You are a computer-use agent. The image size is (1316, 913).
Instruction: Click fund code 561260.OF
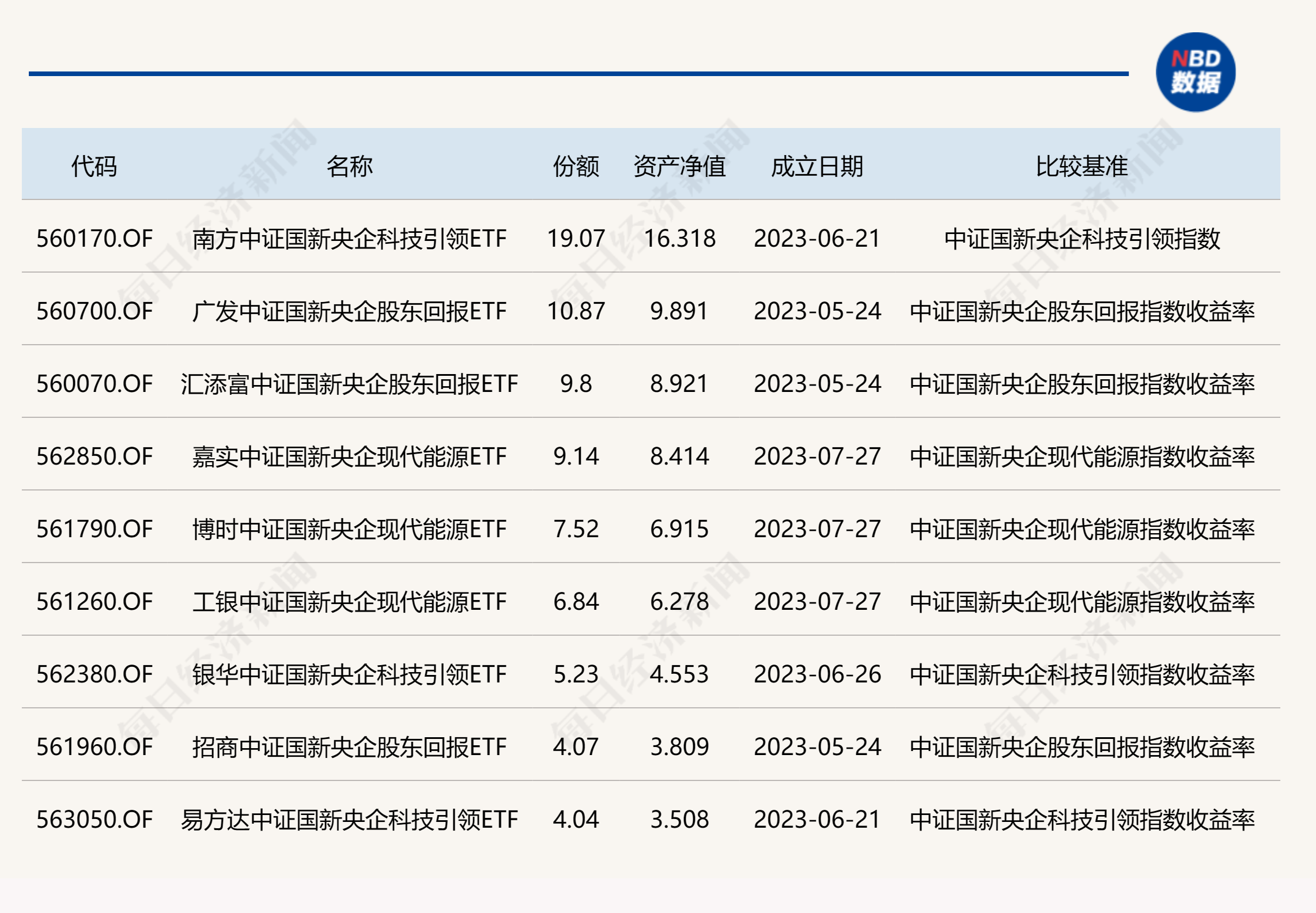(94, 602)
